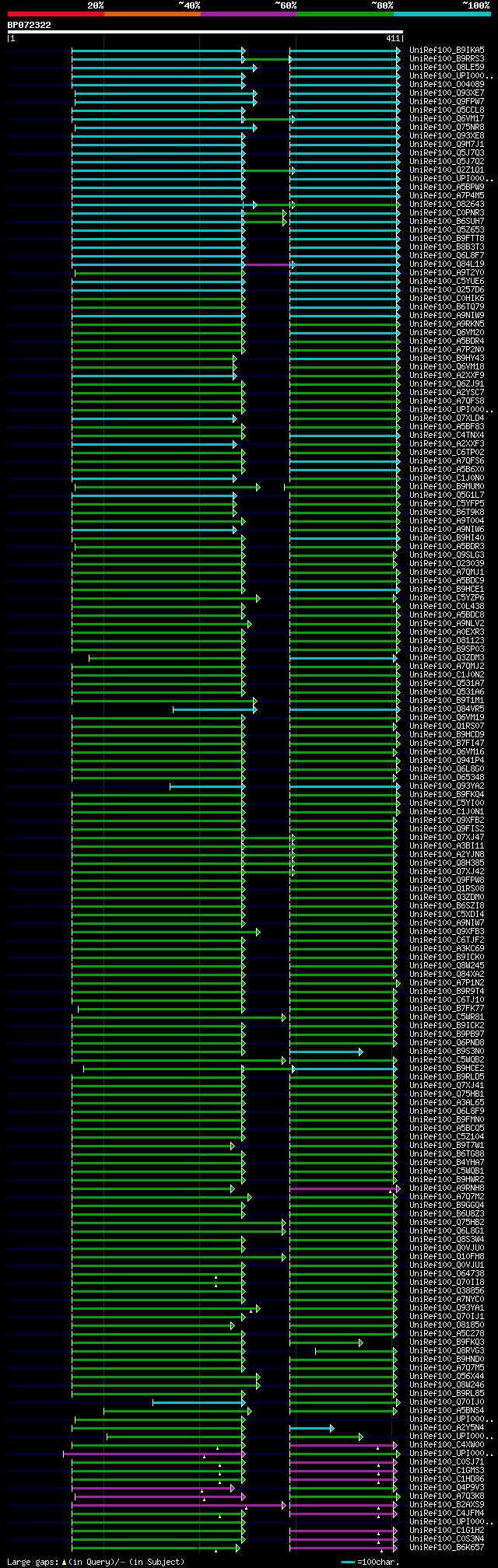This screenshot has height=1568, width=498.
Task: Select hit UniRef100_B9S3N0
Action: pyautogui.click(x=447, y=1051)
